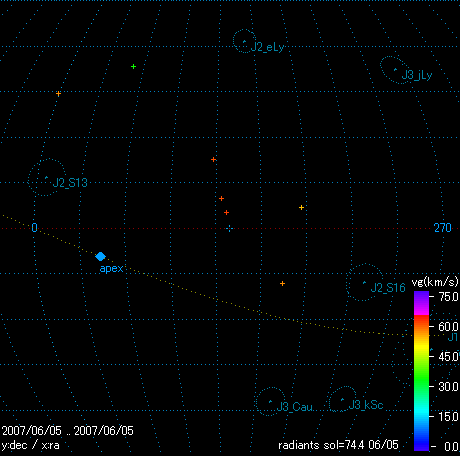Click the green radiant cross marker

click(133, 67)
